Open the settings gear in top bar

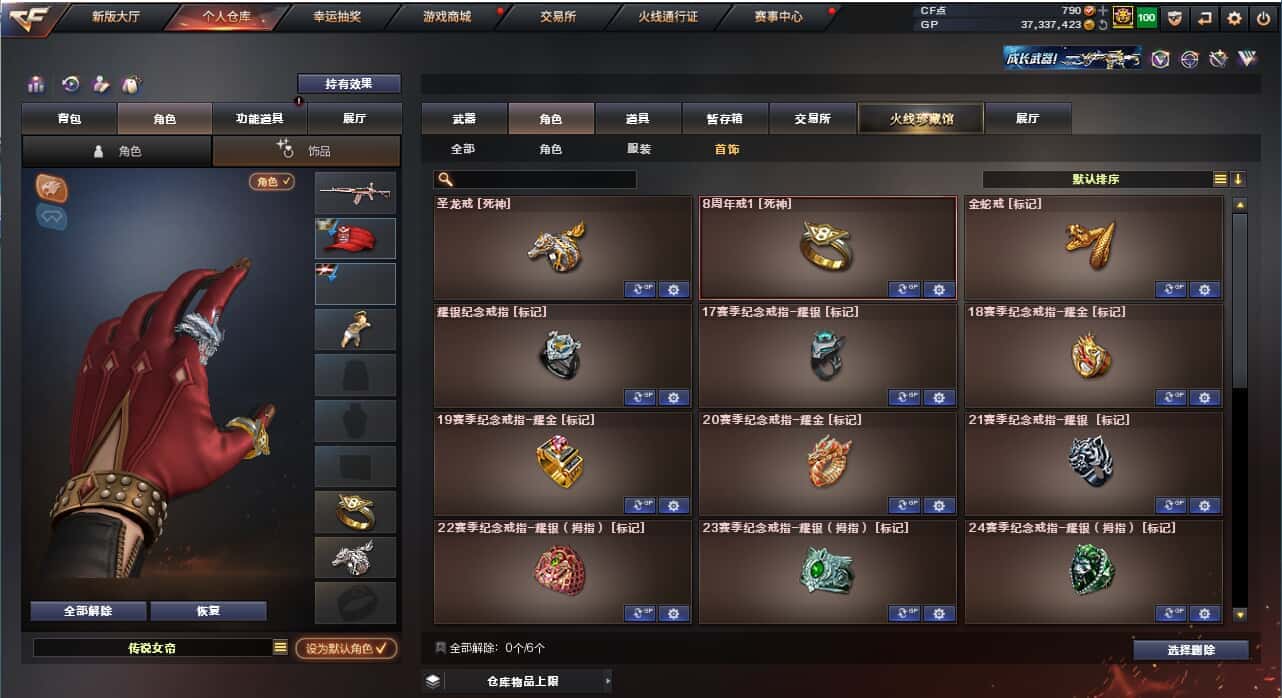[1234, 18]
